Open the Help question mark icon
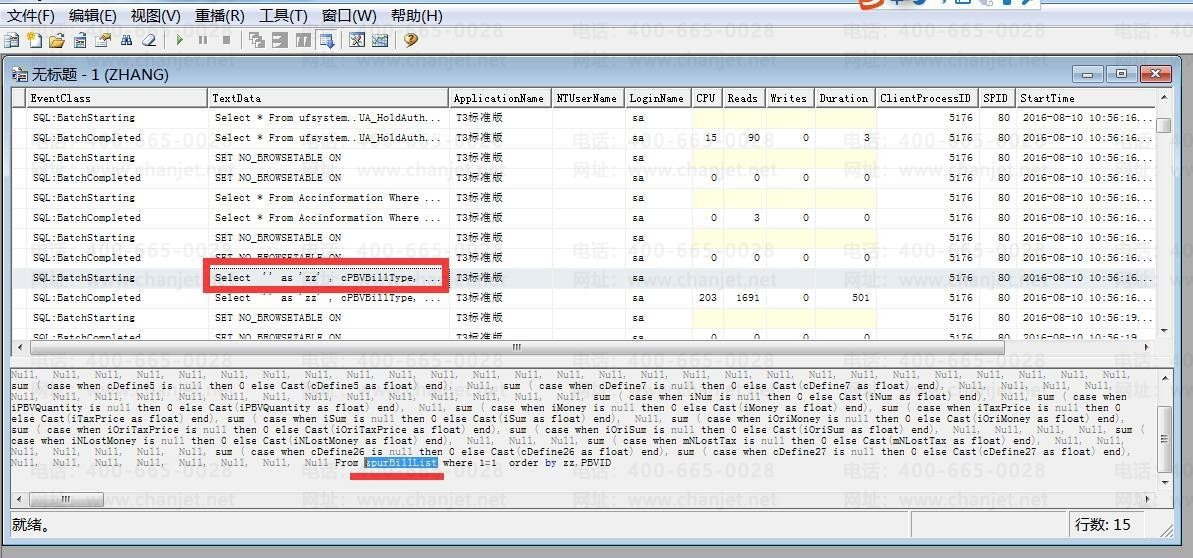The width and height of the screenshot is (1193, 558). [x=410, y=41]
